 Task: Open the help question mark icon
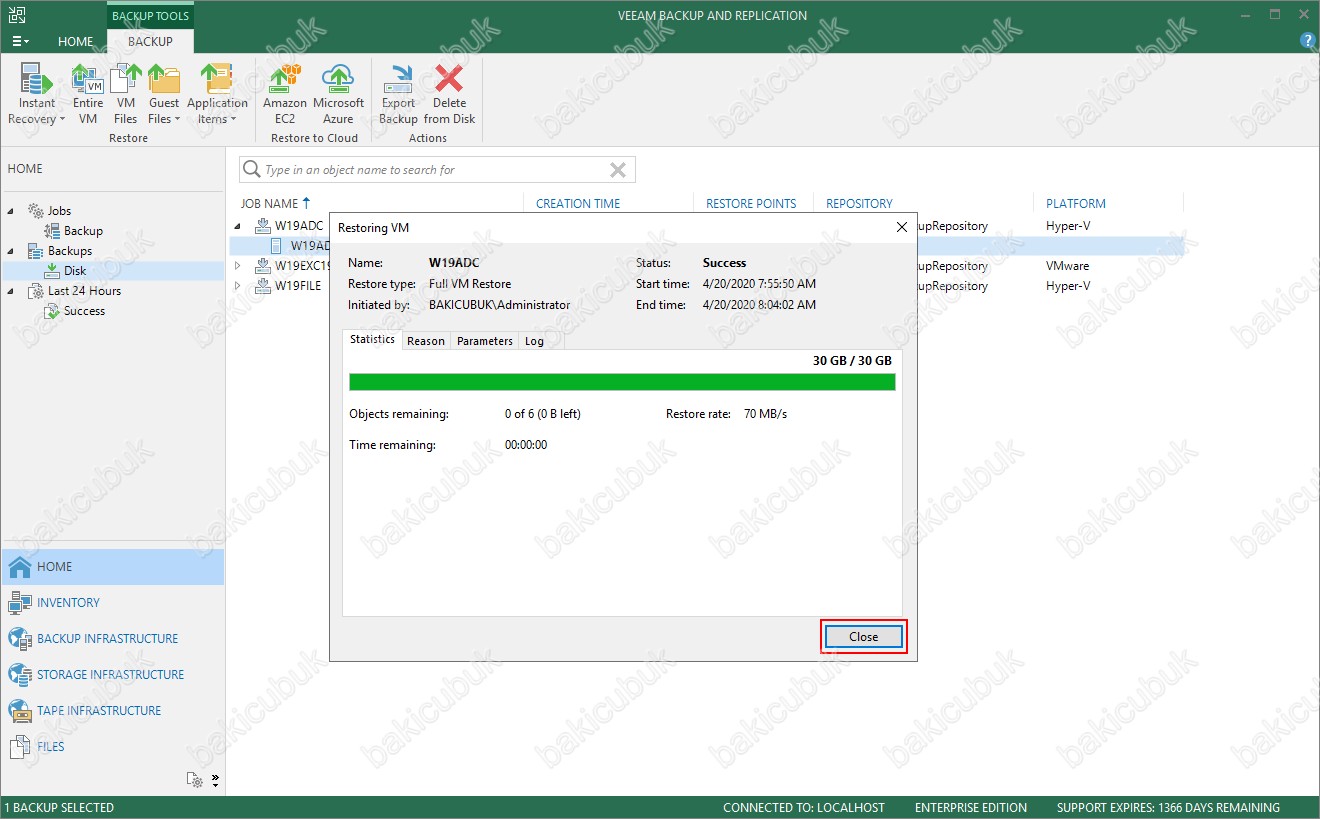tap(1307, 41)
